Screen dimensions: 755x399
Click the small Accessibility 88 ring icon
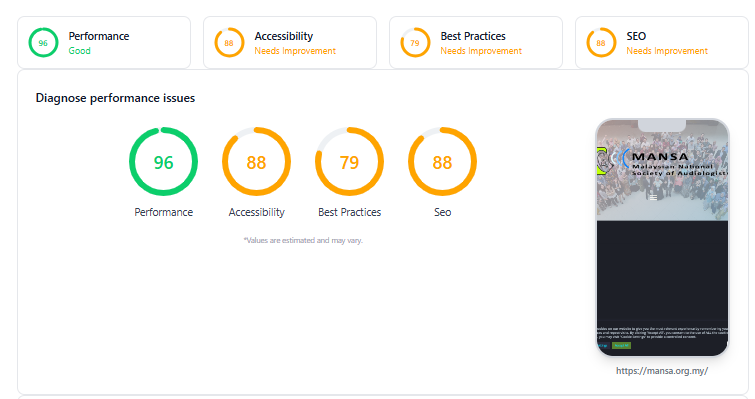(229, 43)
